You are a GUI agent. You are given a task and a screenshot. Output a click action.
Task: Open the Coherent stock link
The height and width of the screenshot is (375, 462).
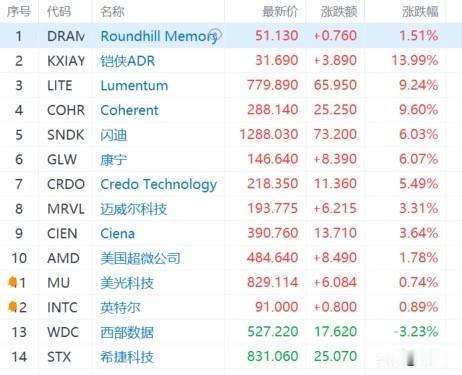129,110
